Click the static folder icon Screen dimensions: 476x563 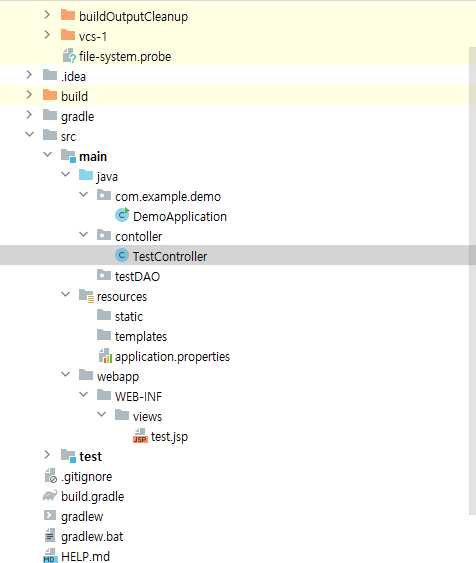point(104,316)
